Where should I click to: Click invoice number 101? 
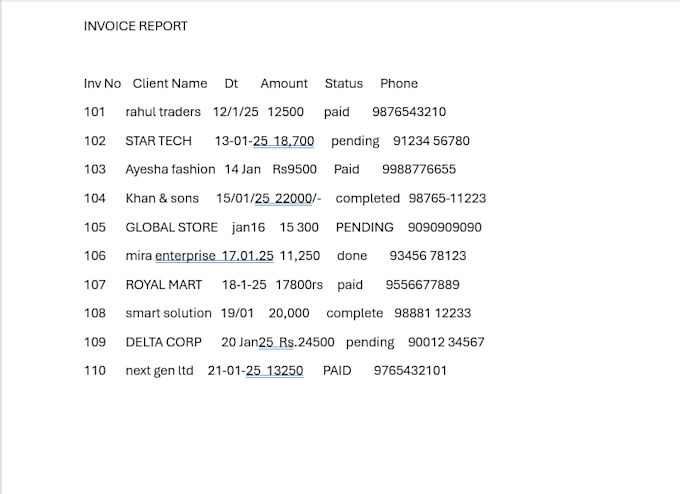coord(95,112)
